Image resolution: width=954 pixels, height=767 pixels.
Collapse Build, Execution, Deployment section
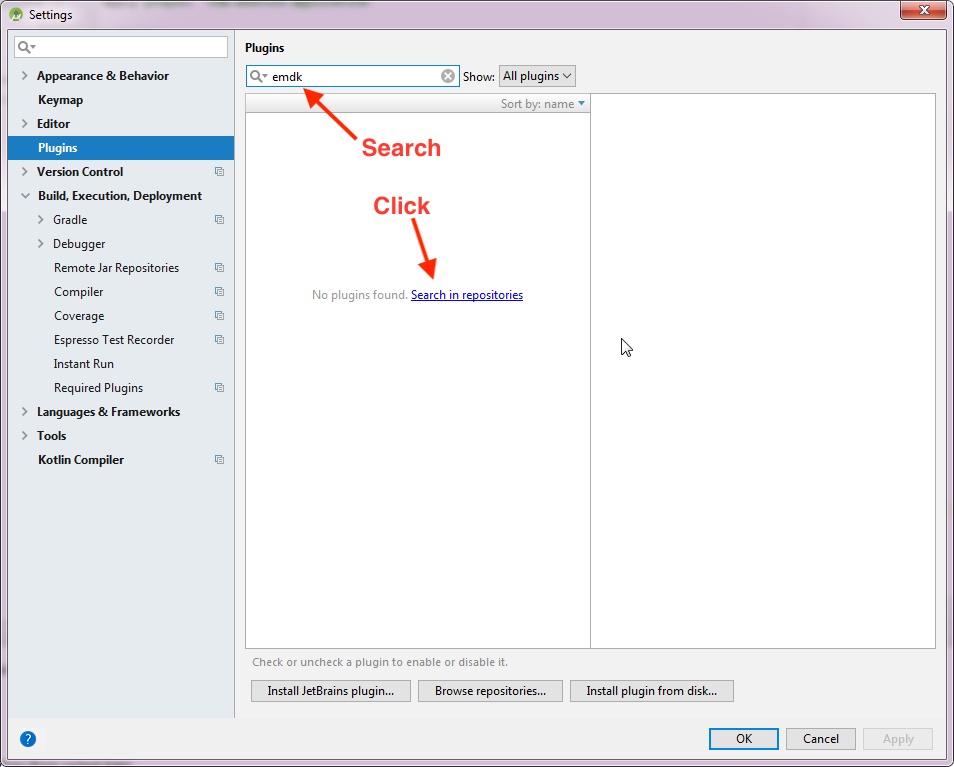click(25, 196)
